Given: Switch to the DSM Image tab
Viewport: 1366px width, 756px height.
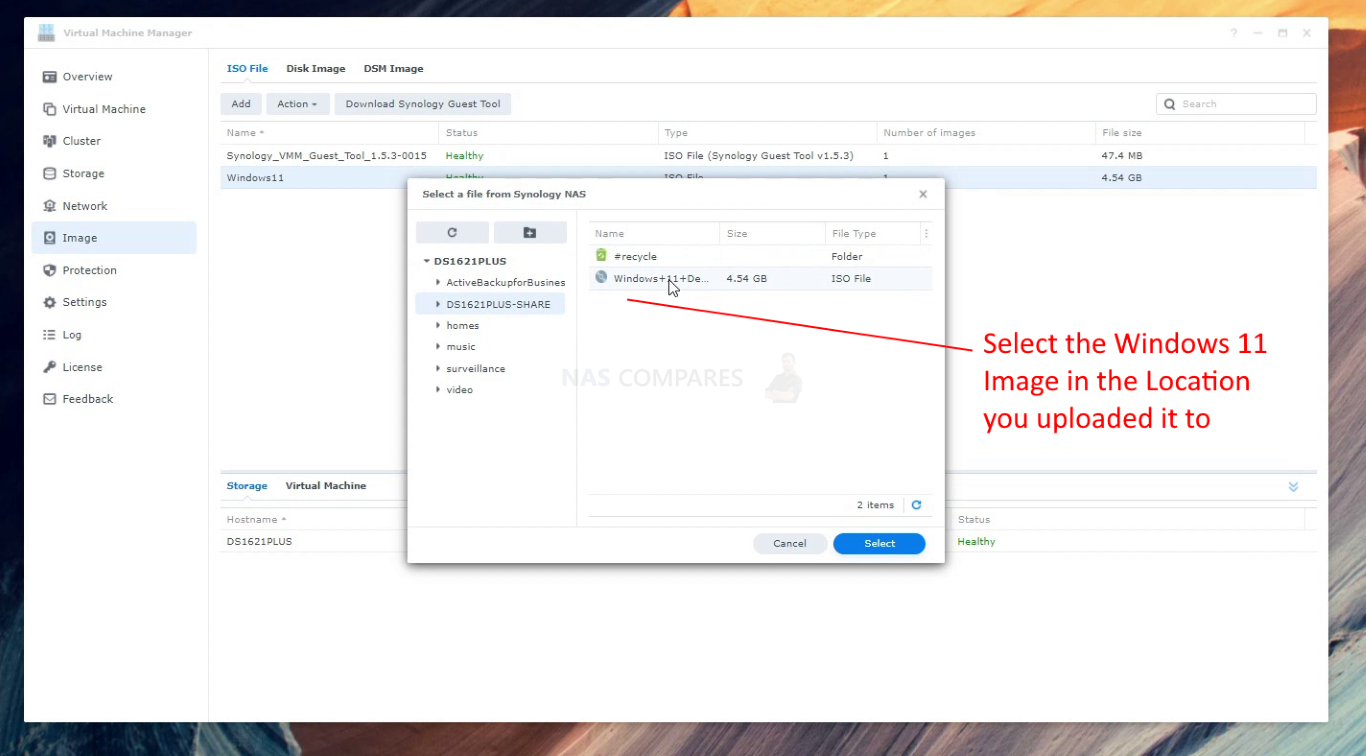Looking at the screenshot, I should tap(394, 69).
